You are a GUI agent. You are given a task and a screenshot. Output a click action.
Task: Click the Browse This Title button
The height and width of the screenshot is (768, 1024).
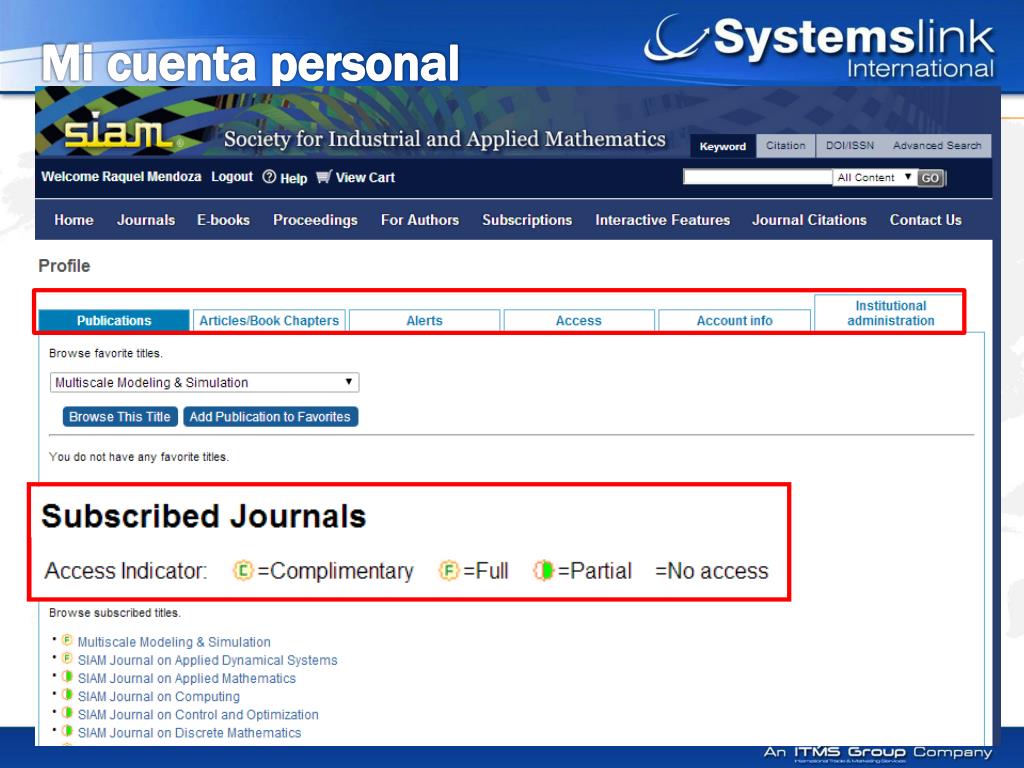120,417
